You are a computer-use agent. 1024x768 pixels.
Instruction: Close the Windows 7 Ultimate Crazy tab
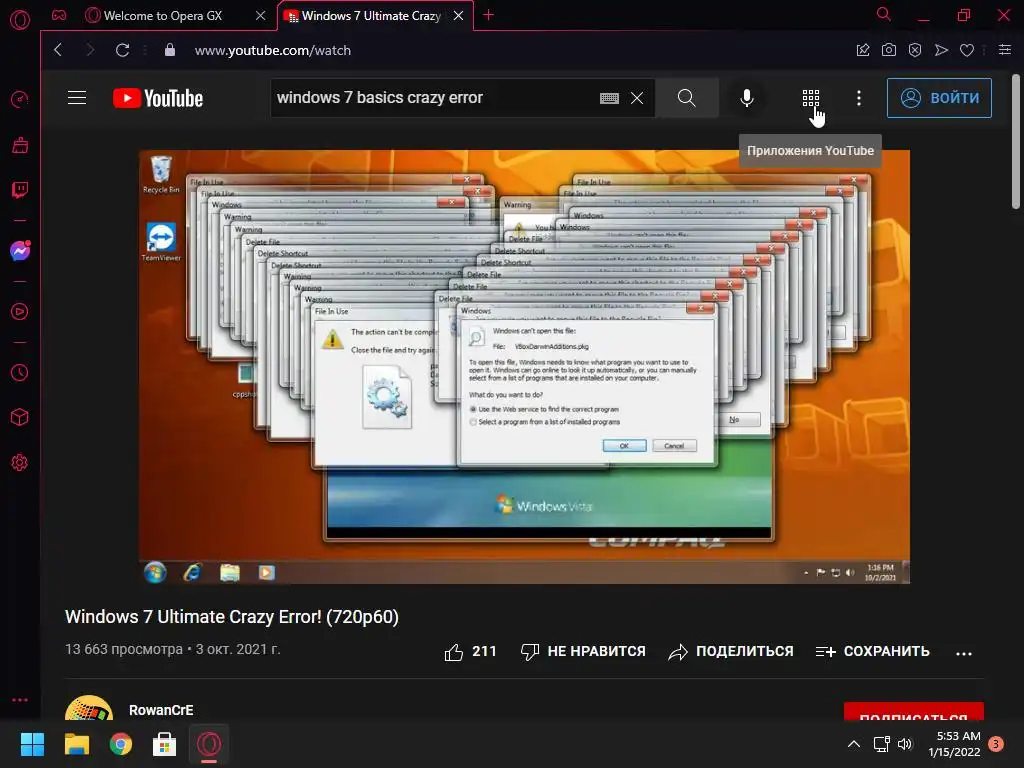point(458,16)
